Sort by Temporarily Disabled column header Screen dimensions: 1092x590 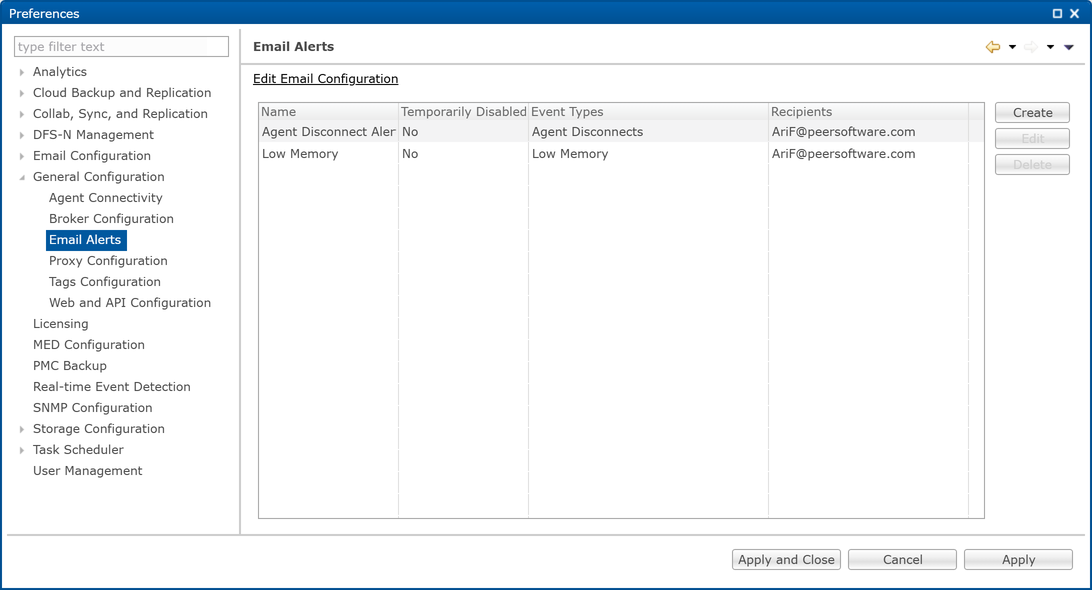pos(464,111)
